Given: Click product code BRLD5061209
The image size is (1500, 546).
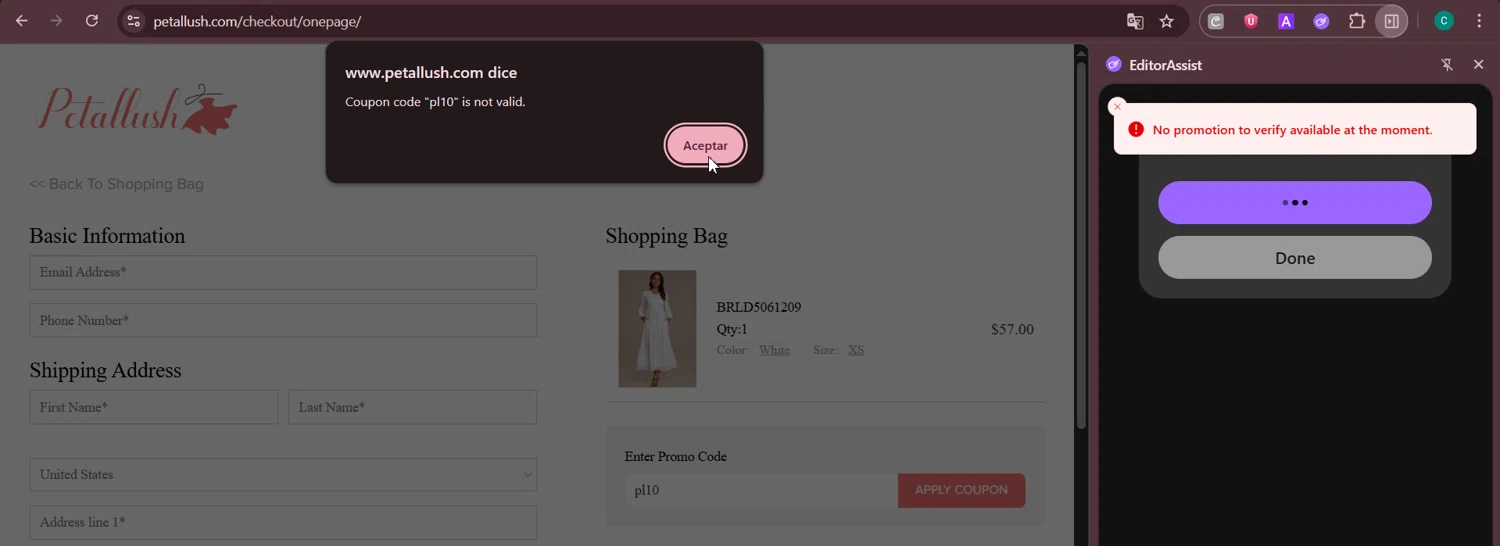Looking at the screenshot, I should click(759, 307).
